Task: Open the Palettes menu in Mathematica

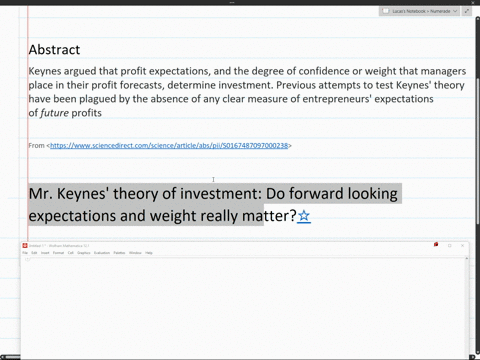Action: click(x=119, y=253)
